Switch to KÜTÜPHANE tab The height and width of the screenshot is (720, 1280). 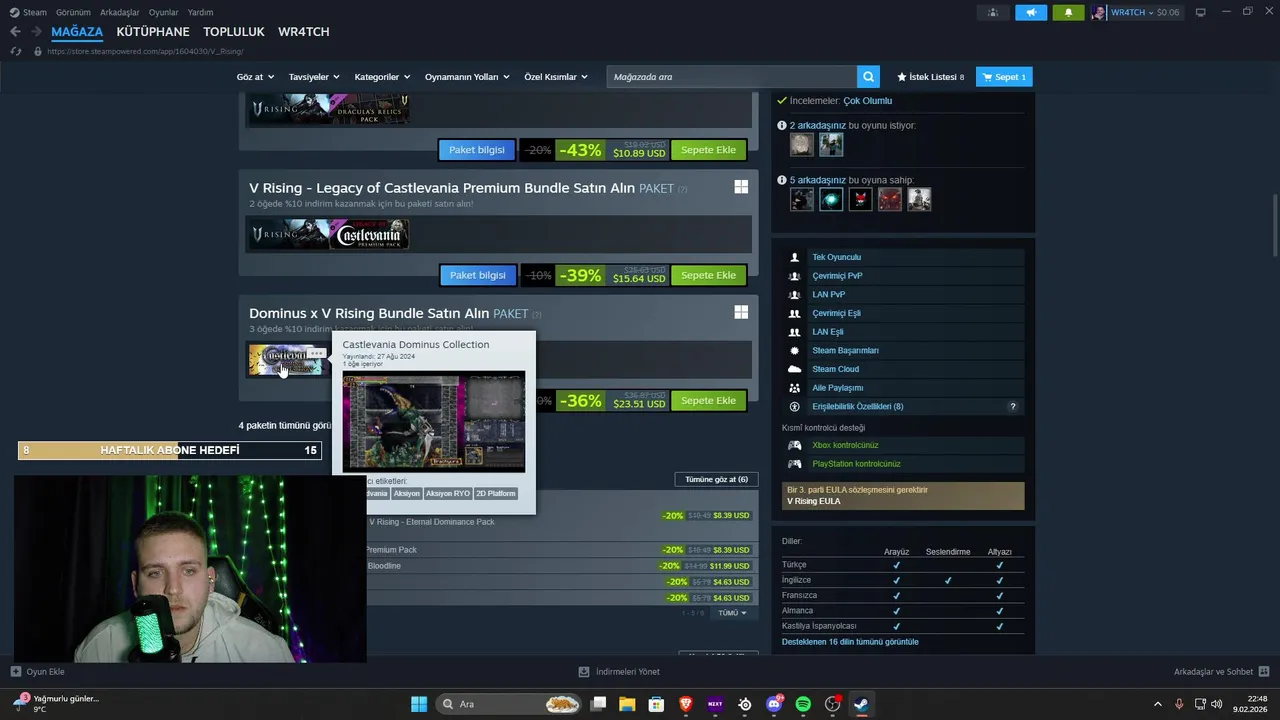tap(153, 32)
